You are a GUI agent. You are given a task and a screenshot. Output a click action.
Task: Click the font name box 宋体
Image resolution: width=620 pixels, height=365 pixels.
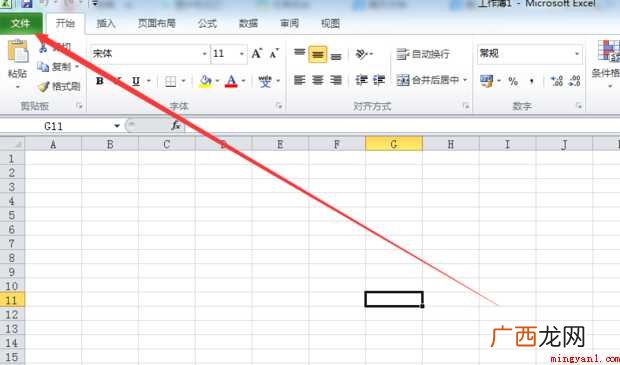click(x=145, y=54)
